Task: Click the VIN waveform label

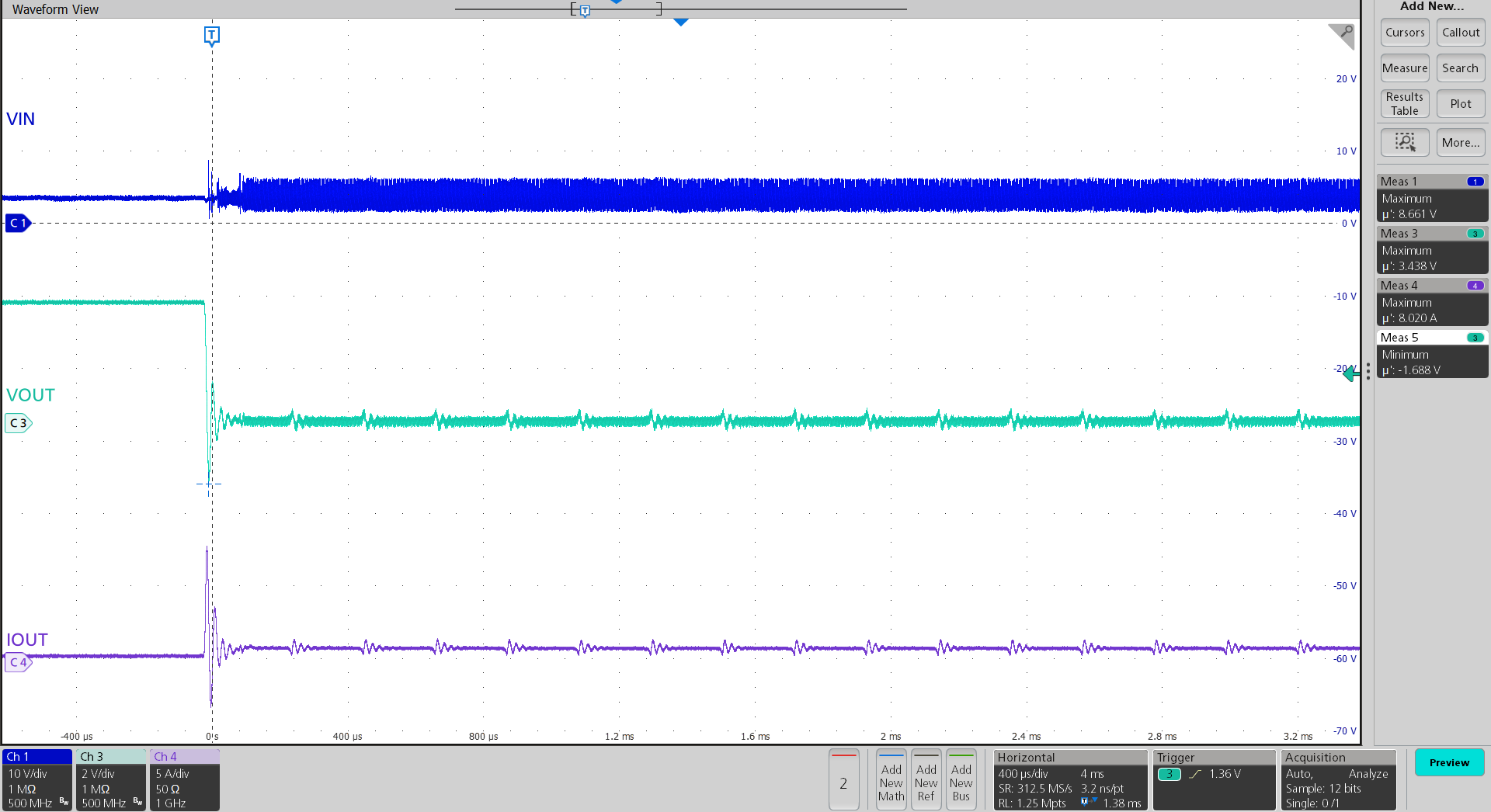Action: 21,119
